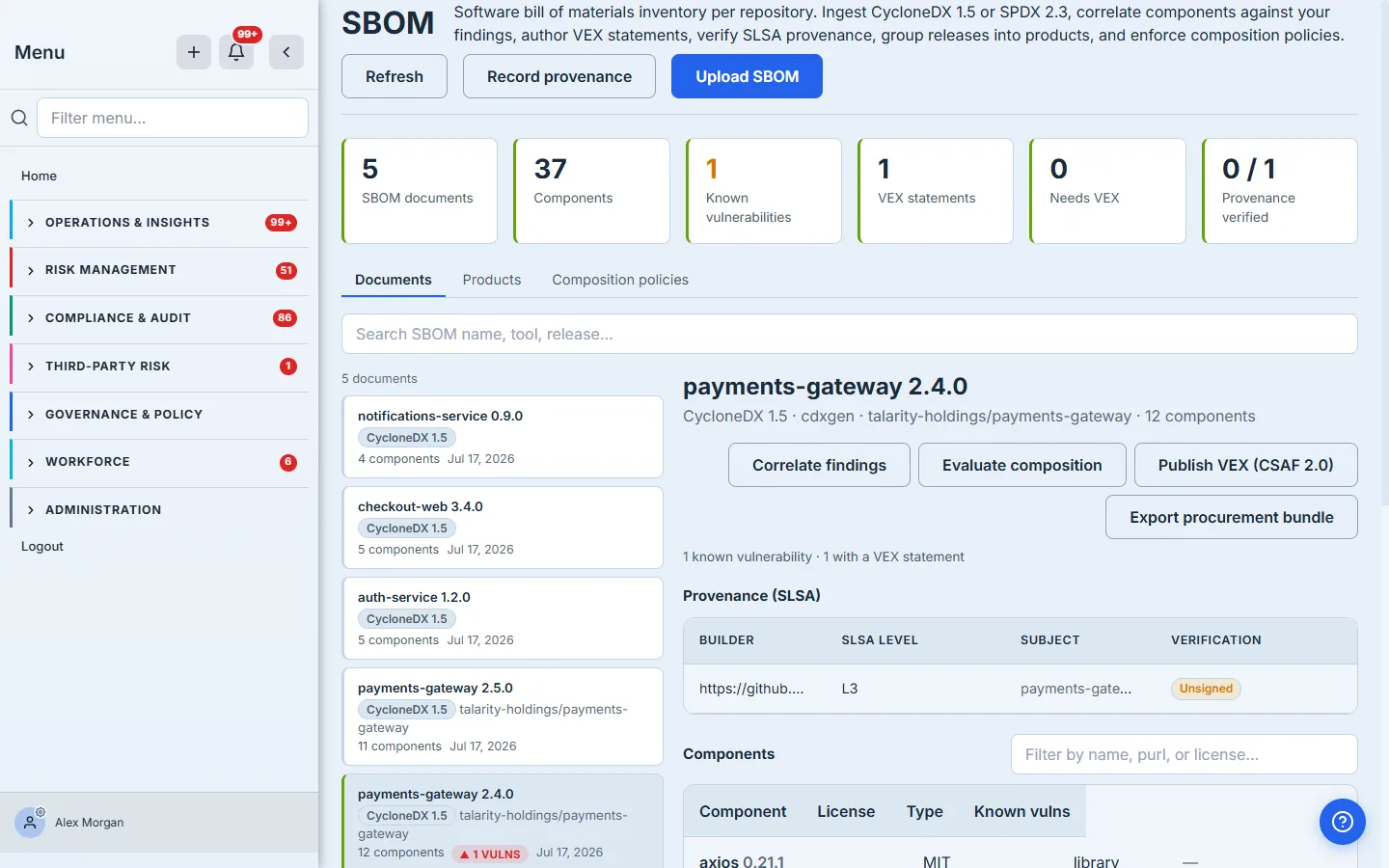The height and width of the screenshot is (868, 1389).
Task: Expand Compliance & Audit section
Action: [x=159, y=318]
